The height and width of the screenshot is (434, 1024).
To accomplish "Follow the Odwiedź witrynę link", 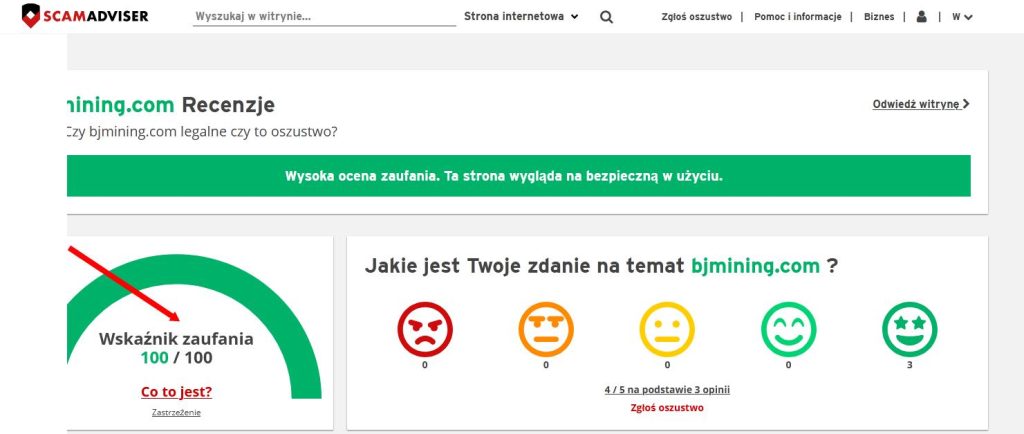I will pos(921,104).
